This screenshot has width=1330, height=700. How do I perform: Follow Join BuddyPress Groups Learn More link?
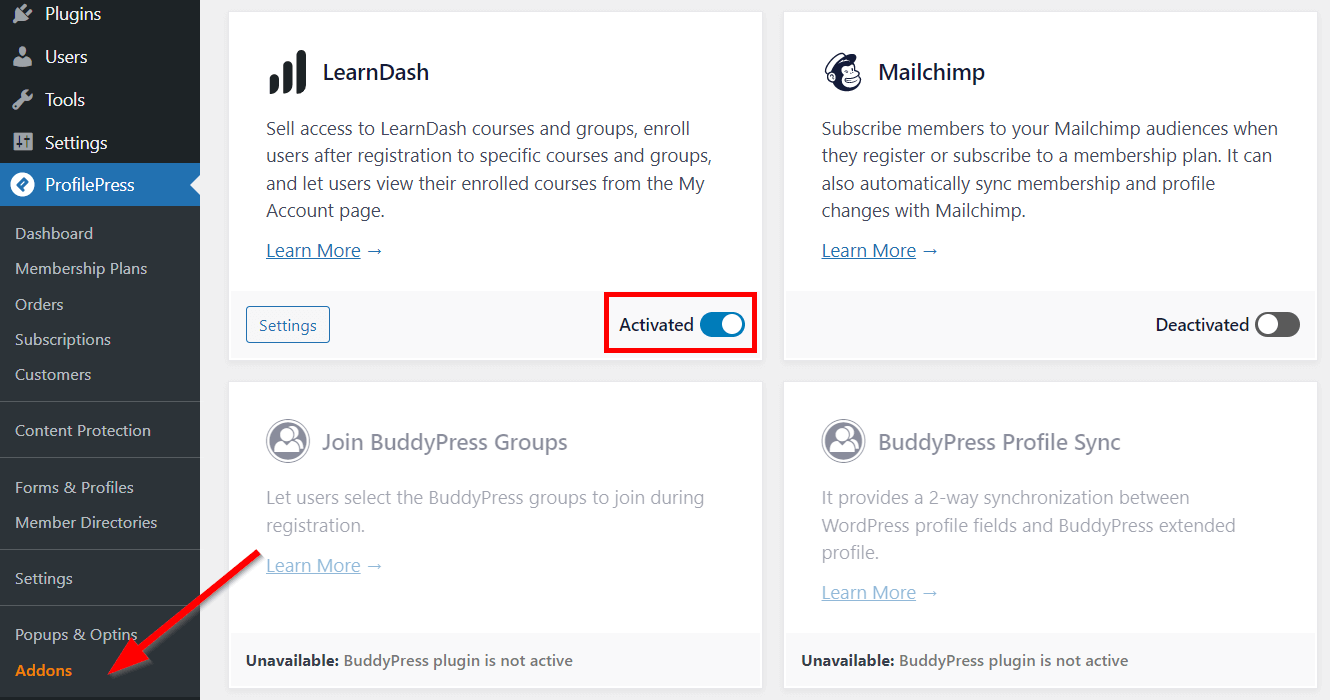point(313,565)
